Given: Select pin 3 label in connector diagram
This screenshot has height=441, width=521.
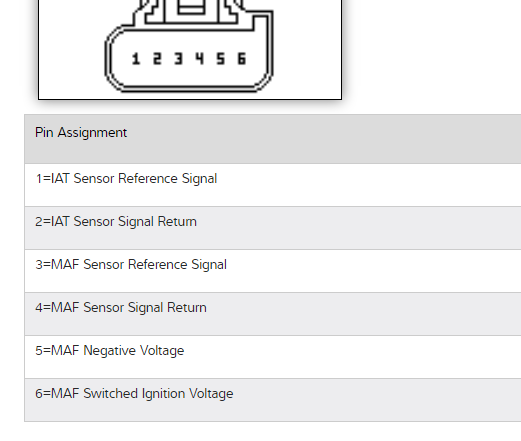Looking at the screenshot, I should [x=178, y=59].
